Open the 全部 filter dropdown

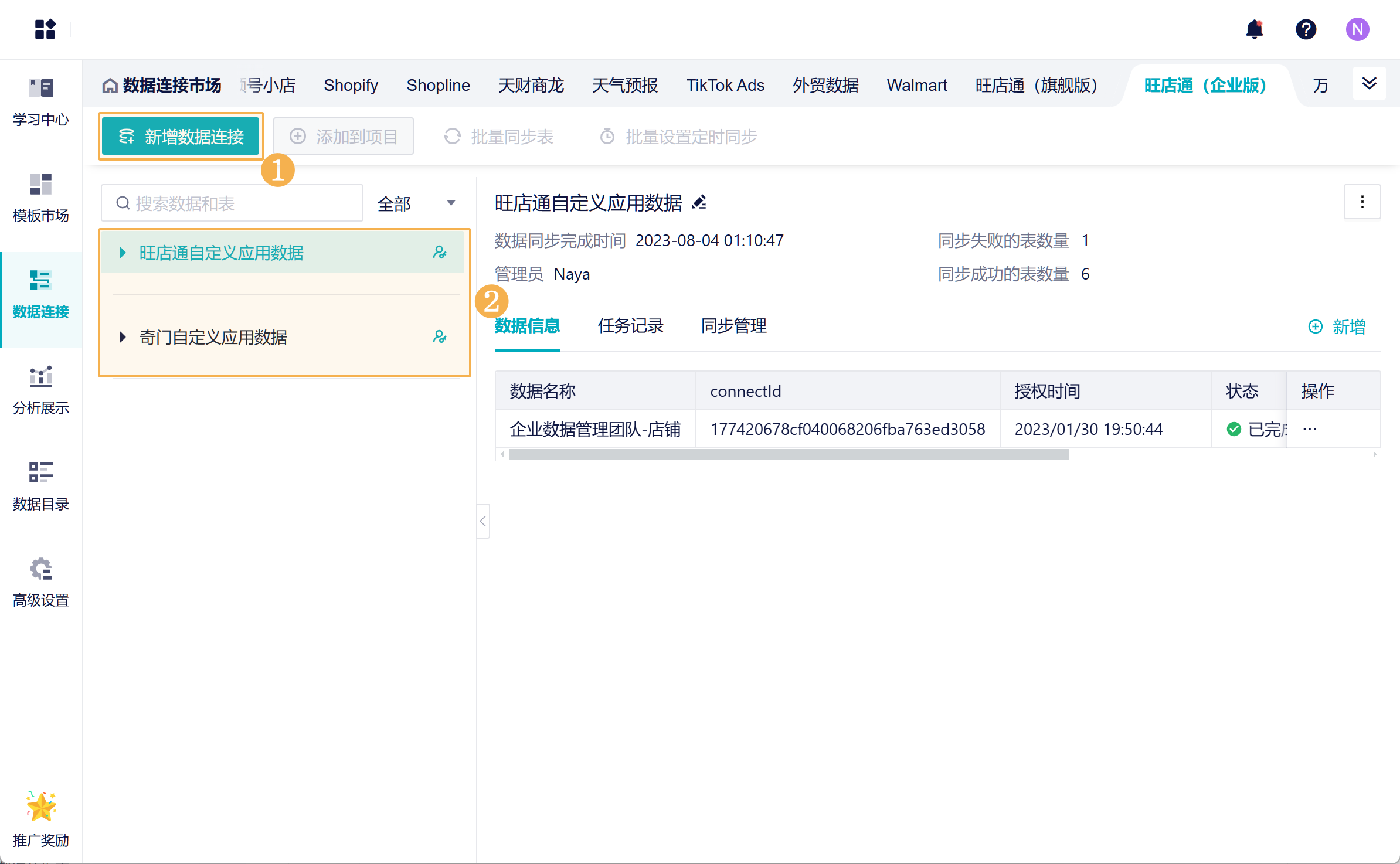tap(416, 203)
